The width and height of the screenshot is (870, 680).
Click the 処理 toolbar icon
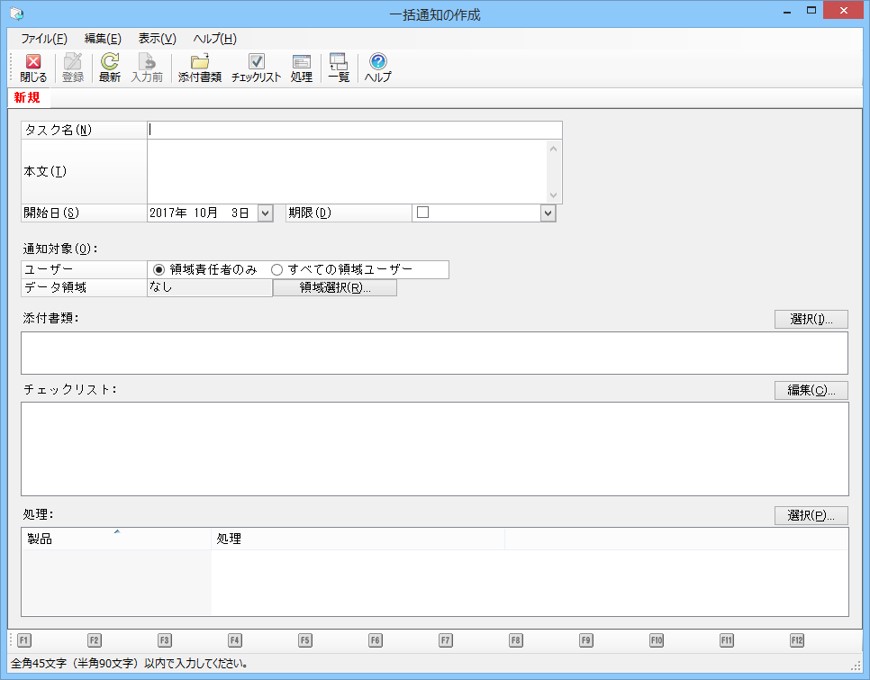[x=301, y=62]
